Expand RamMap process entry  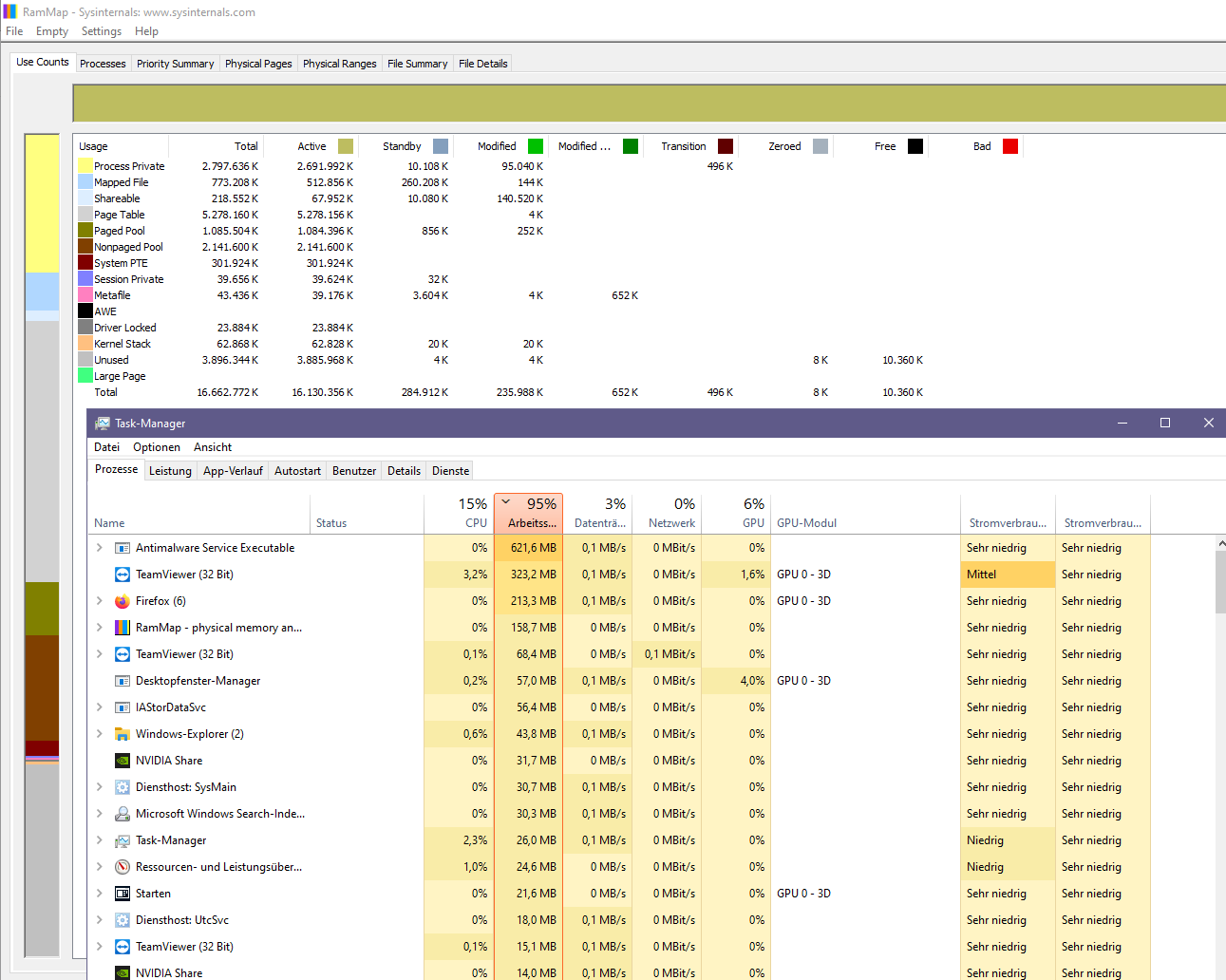coord(100,628)
